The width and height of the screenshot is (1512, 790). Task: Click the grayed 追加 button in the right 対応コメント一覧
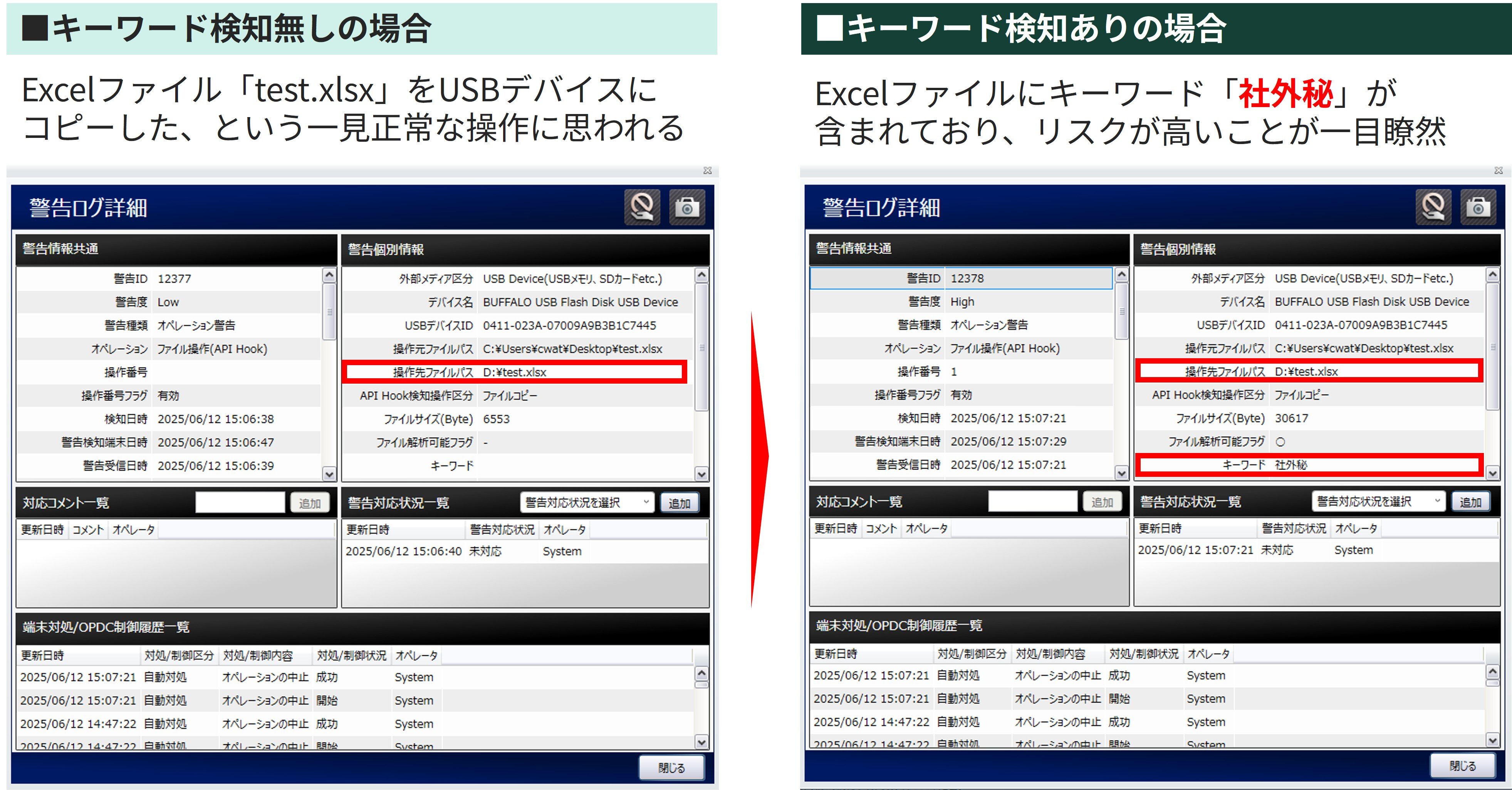pos(1102,502)
